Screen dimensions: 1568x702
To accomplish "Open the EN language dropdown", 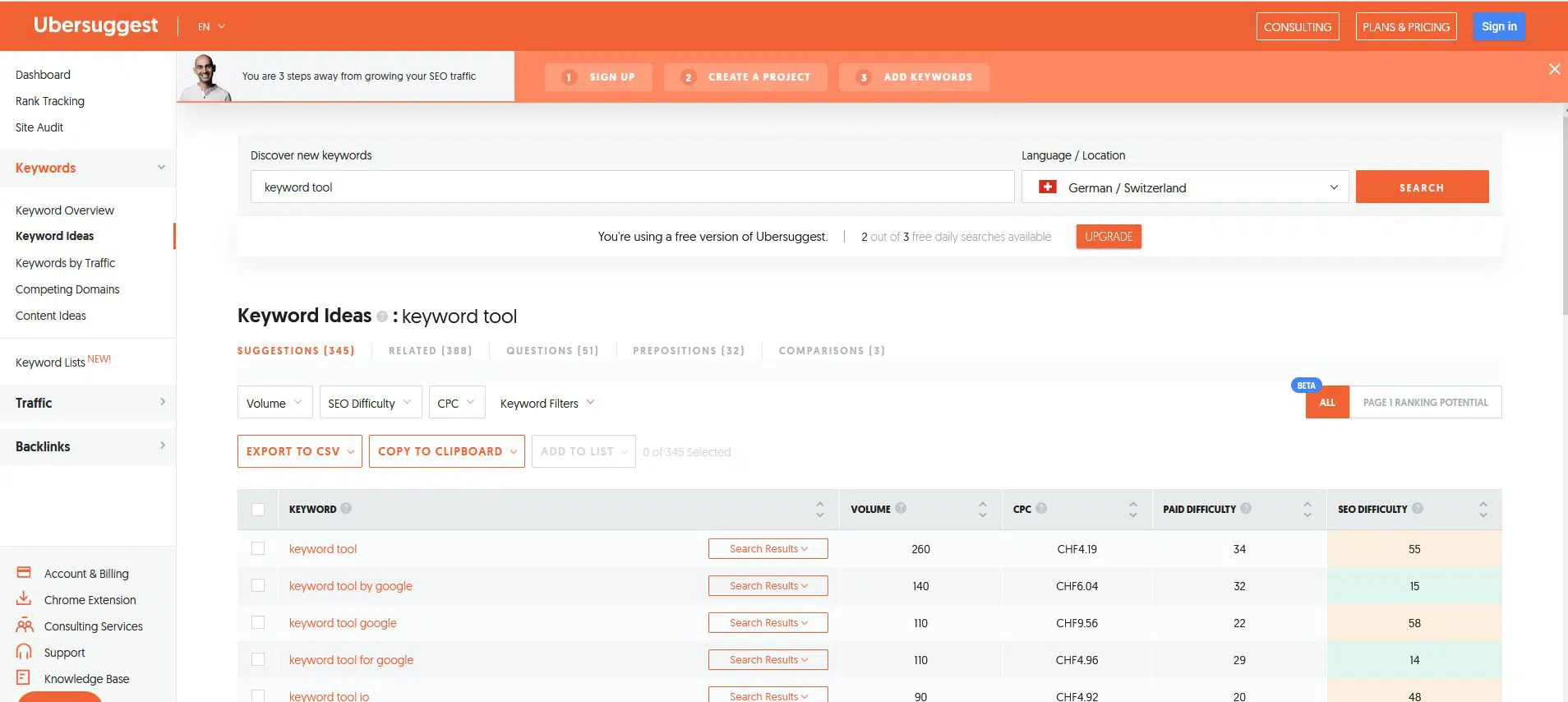I will pos(211,26).
